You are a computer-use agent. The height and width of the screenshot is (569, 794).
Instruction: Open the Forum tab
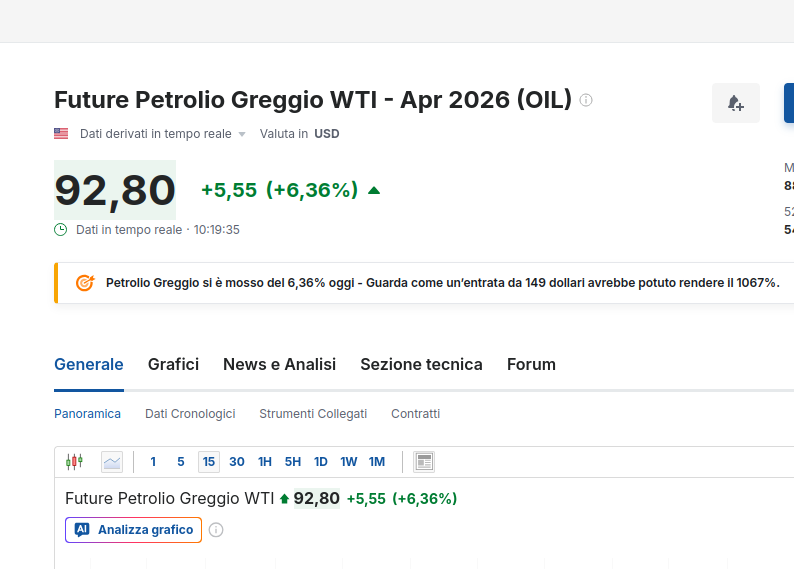click(531, 364)
